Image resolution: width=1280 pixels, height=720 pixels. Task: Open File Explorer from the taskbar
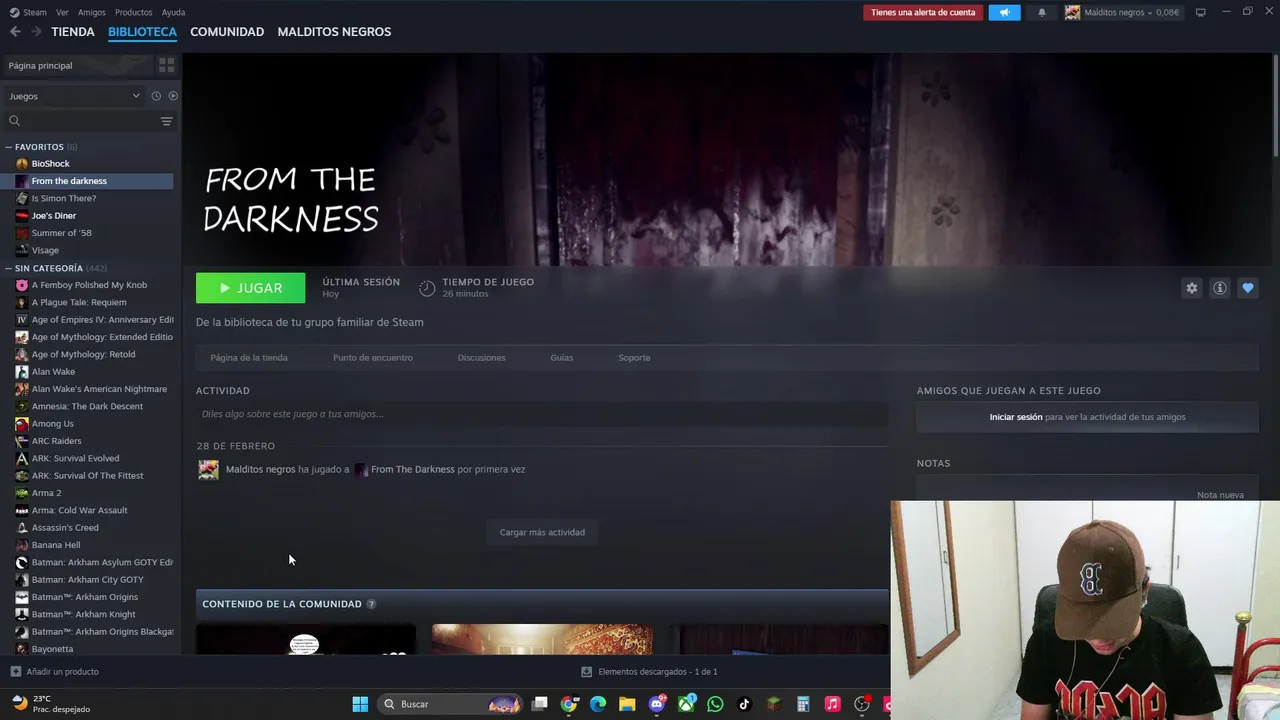[627, 704]
